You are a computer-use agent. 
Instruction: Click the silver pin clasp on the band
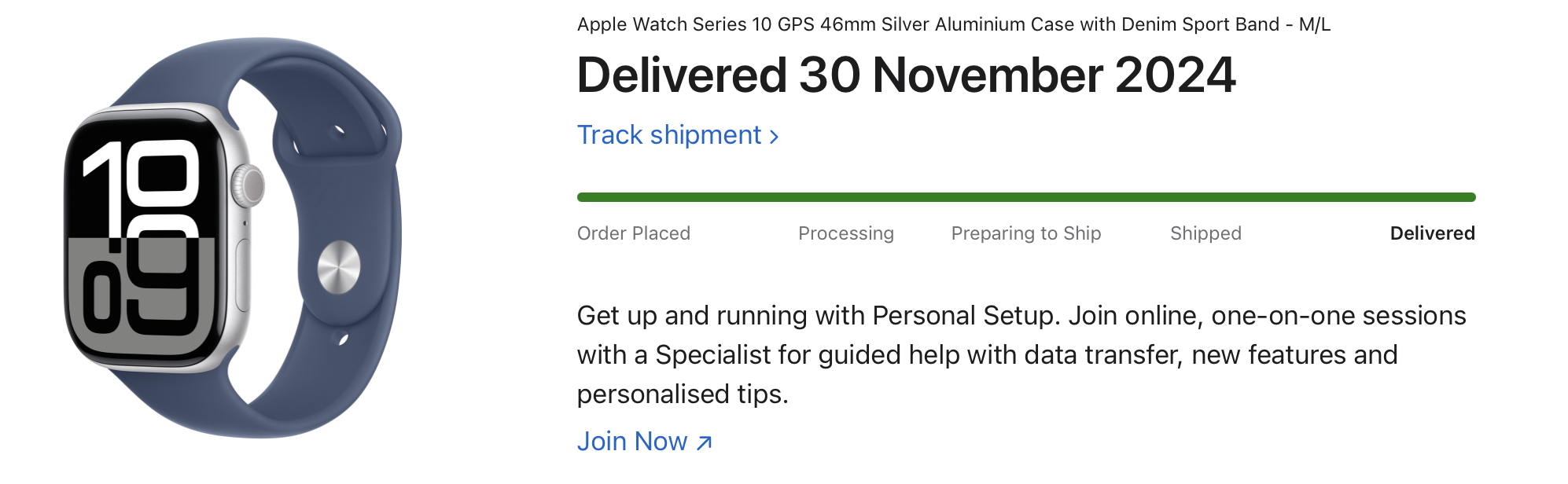click(338, 267)
